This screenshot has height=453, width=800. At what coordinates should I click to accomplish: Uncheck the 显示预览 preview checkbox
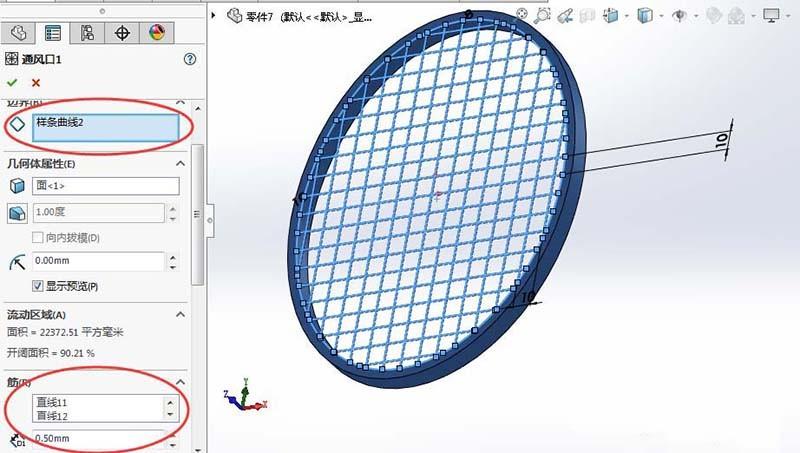37,286
